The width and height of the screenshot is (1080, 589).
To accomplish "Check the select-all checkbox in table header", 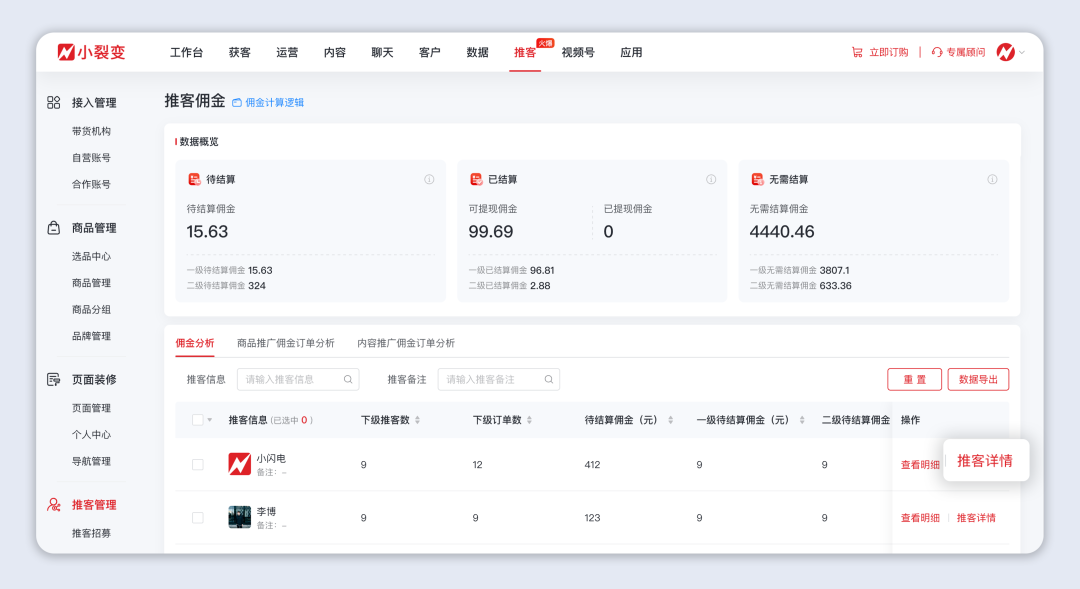I will pos(196,420).
